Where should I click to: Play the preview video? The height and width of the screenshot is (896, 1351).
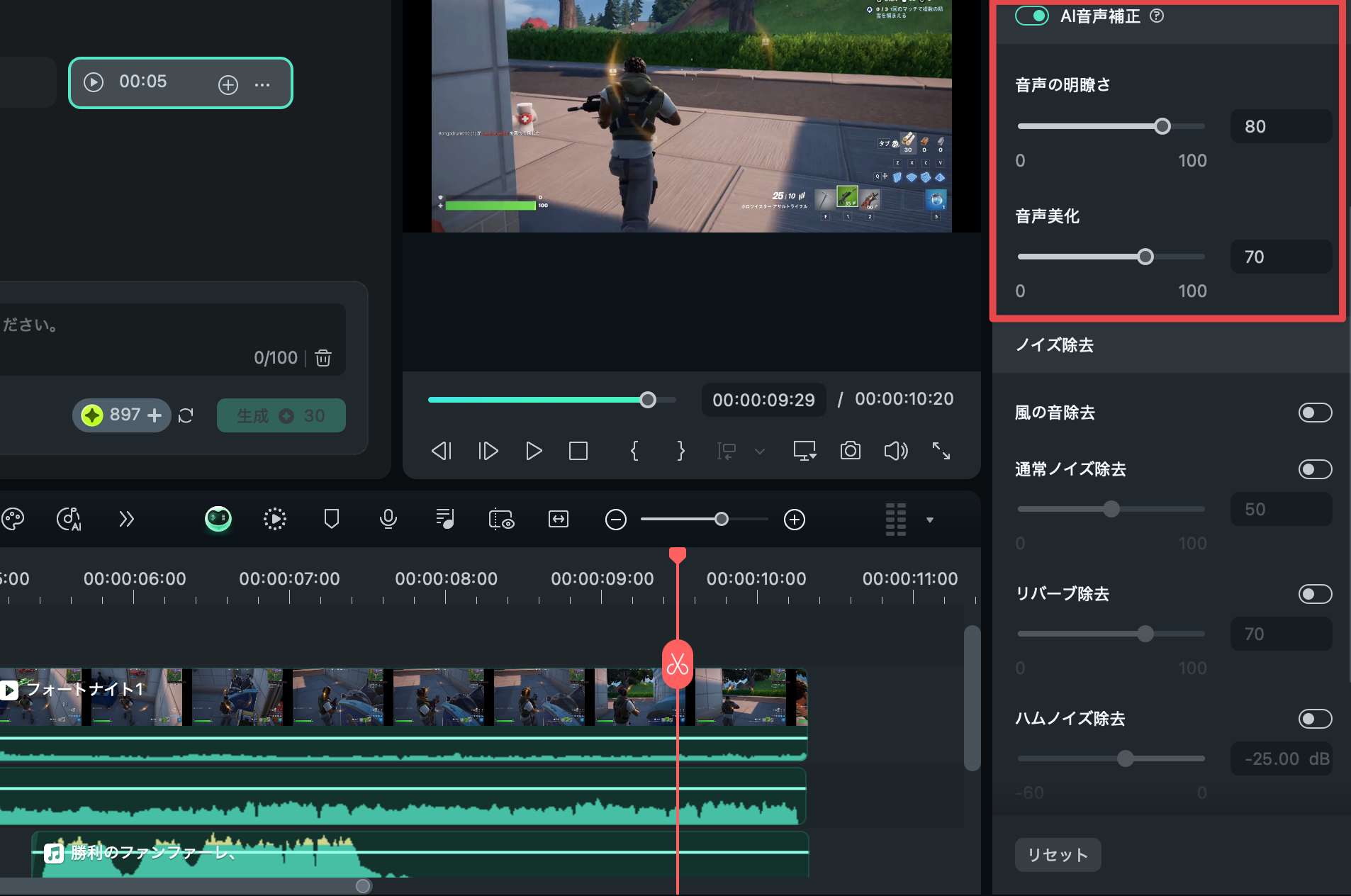click(534, 451)
